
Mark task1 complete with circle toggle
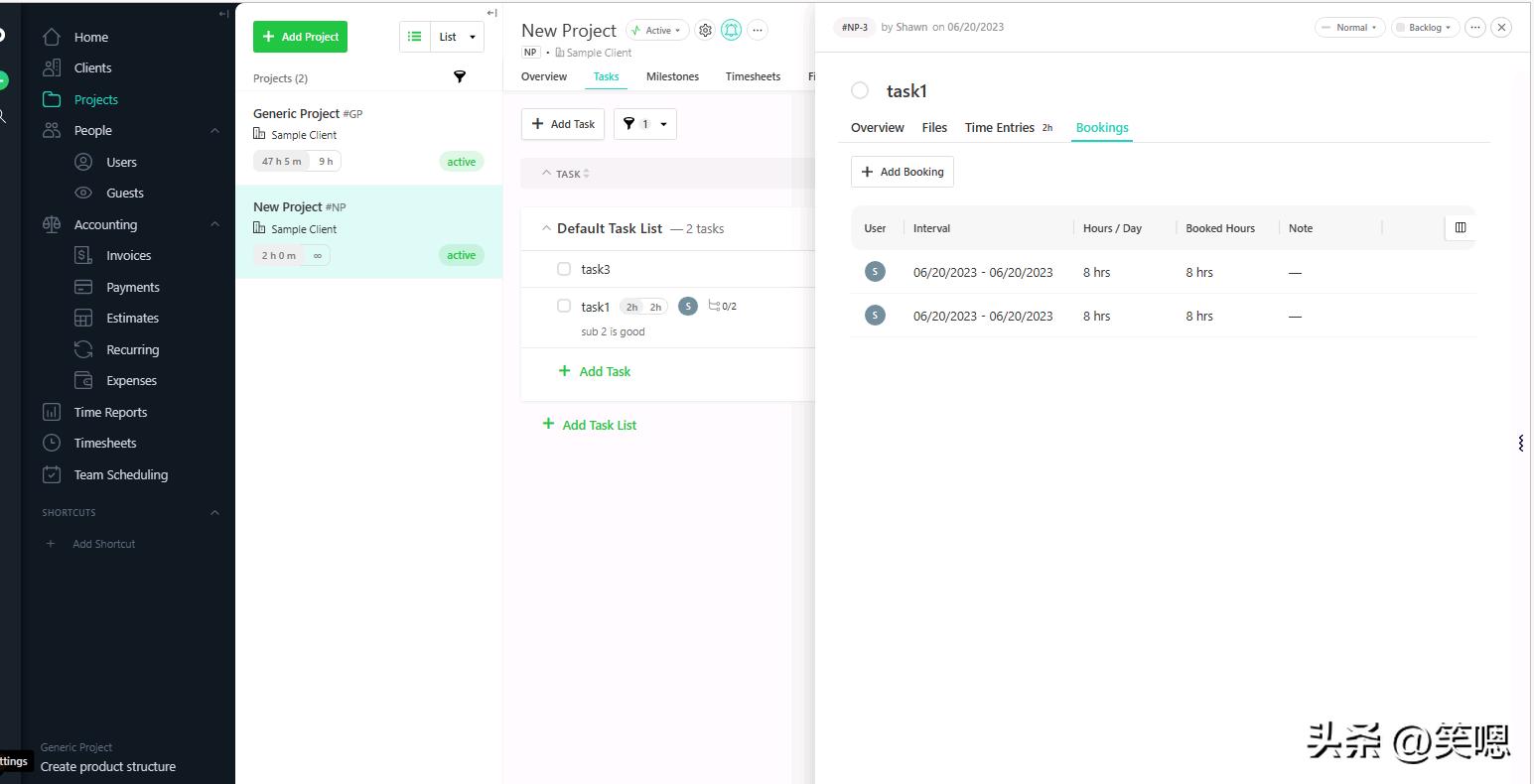point(860,91)
